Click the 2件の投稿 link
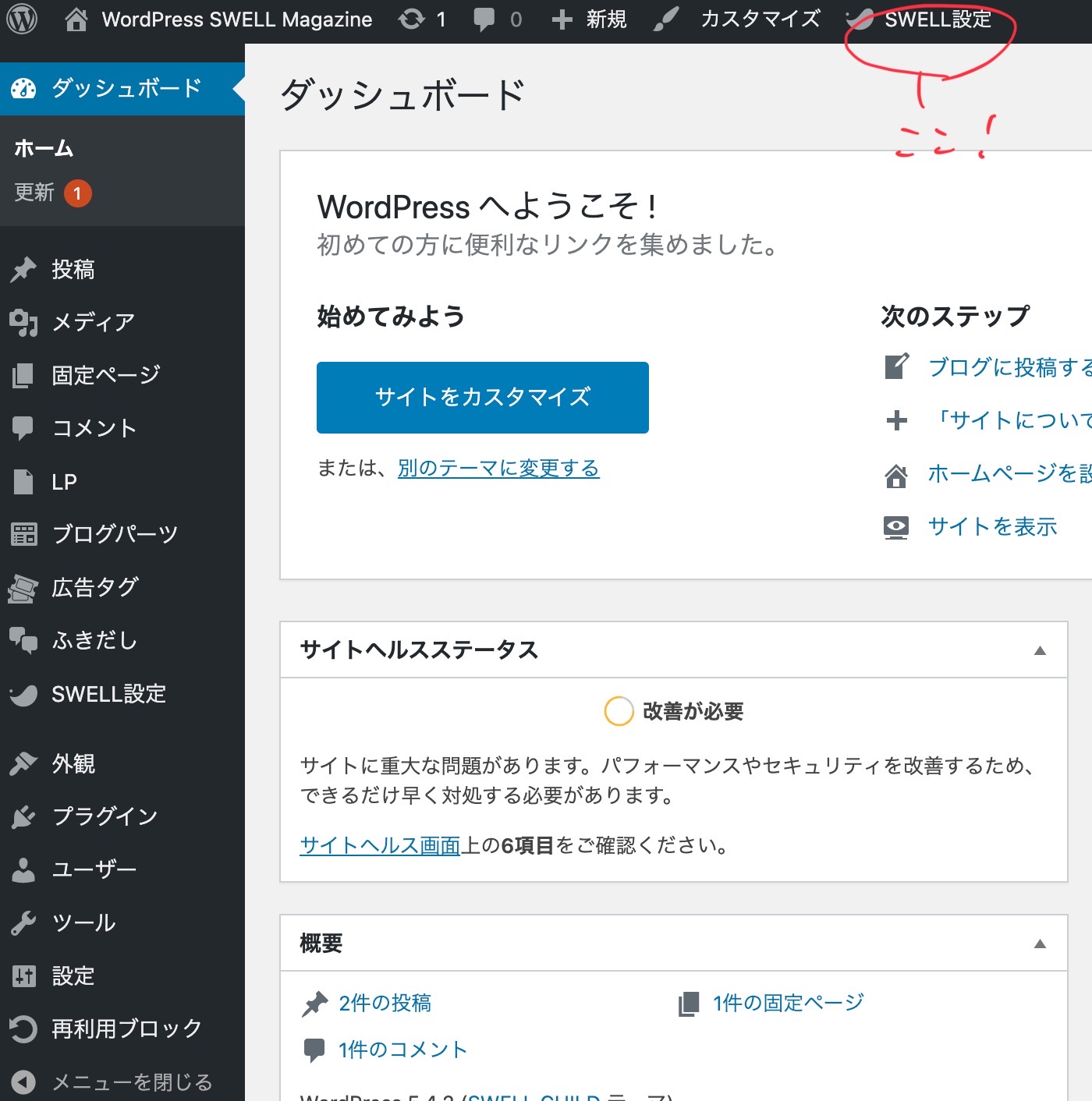1092x1101 pixels. pos(385,1003)
